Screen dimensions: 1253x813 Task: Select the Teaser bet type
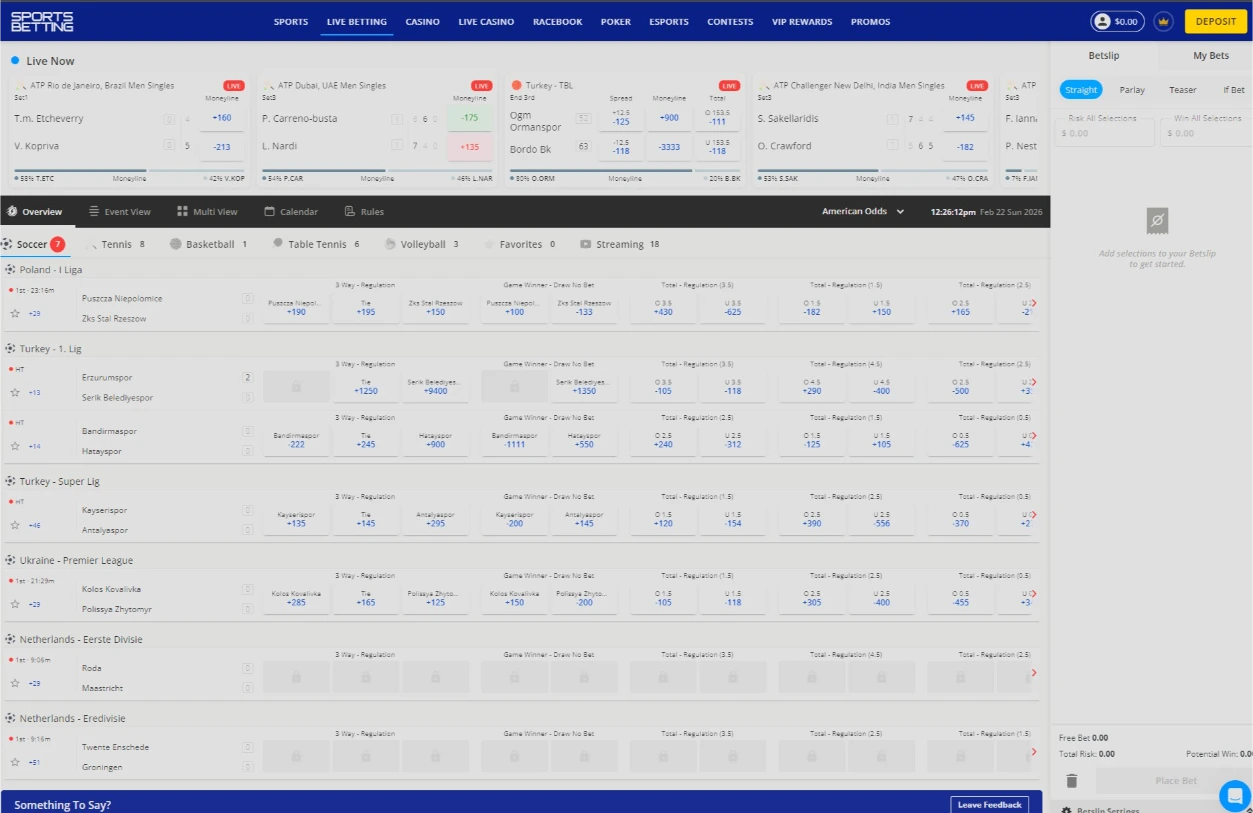pyautogui.click(x=1183, y=90)
